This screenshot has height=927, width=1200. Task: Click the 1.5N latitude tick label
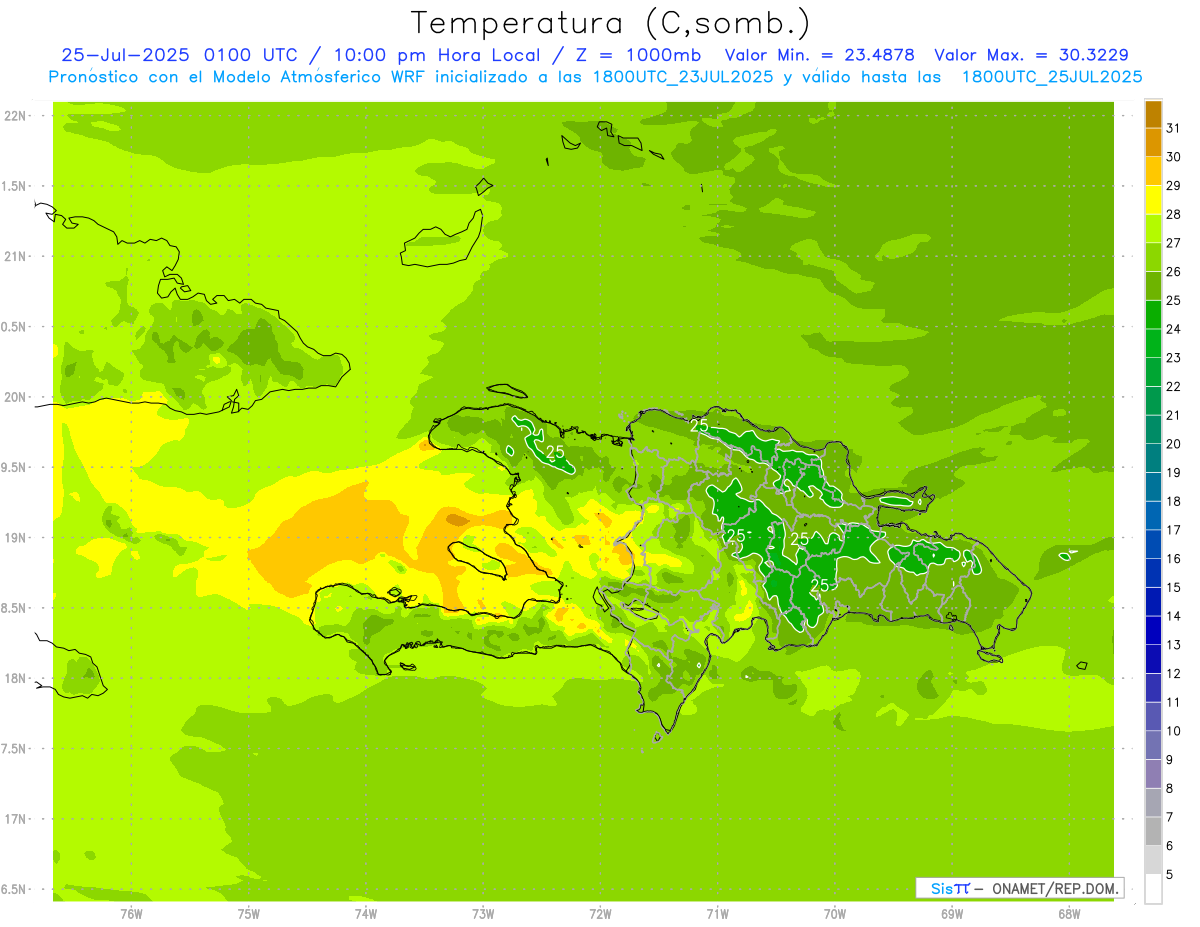click(x=15, y=186)
